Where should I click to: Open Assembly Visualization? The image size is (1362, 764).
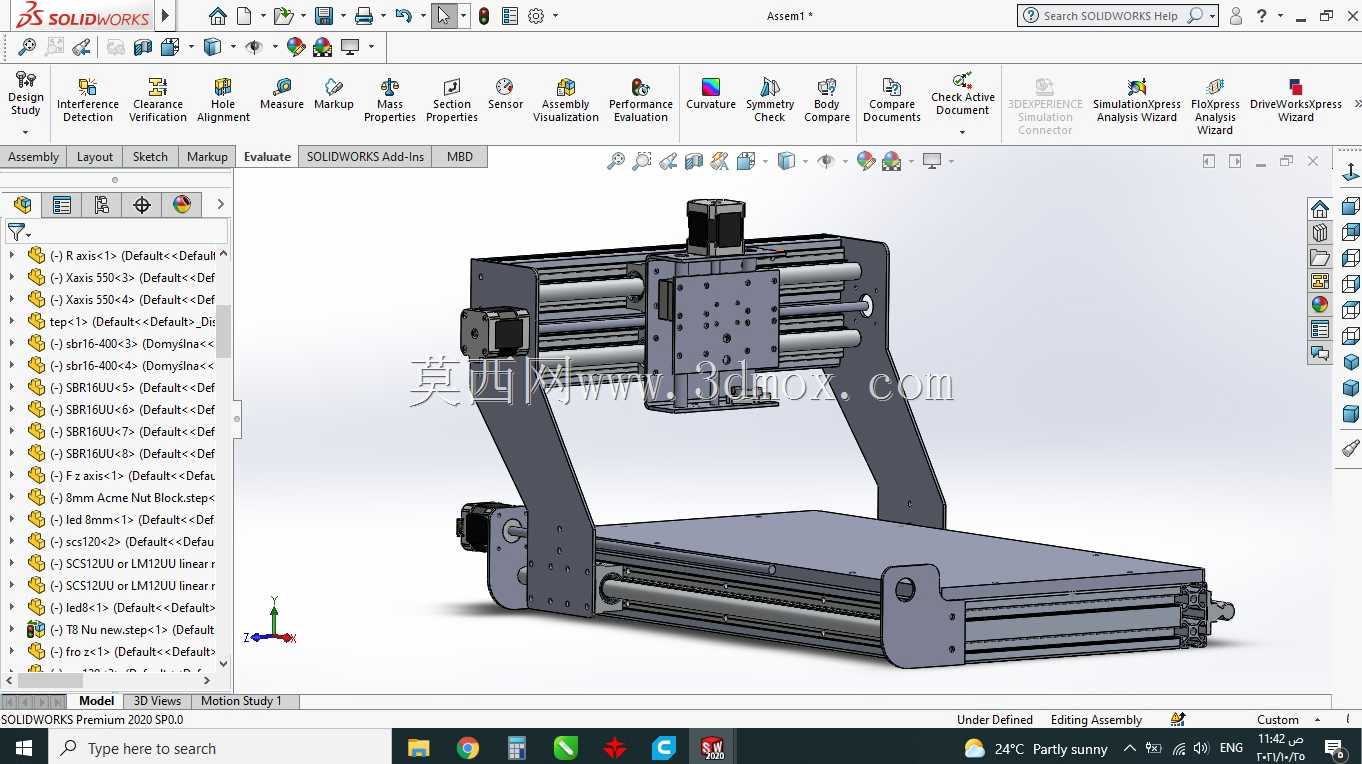point(566,100)
